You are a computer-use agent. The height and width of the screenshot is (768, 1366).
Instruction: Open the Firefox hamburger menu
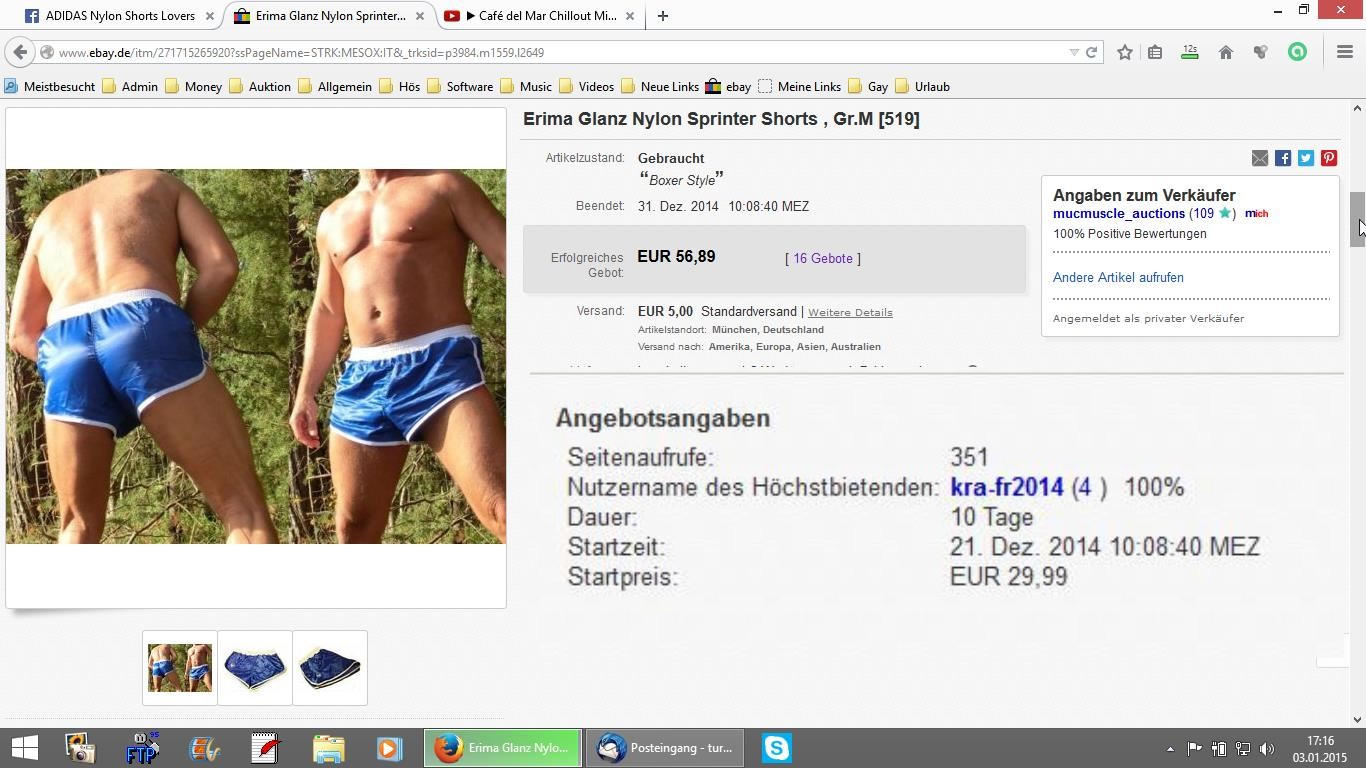tap(1345, 52)
